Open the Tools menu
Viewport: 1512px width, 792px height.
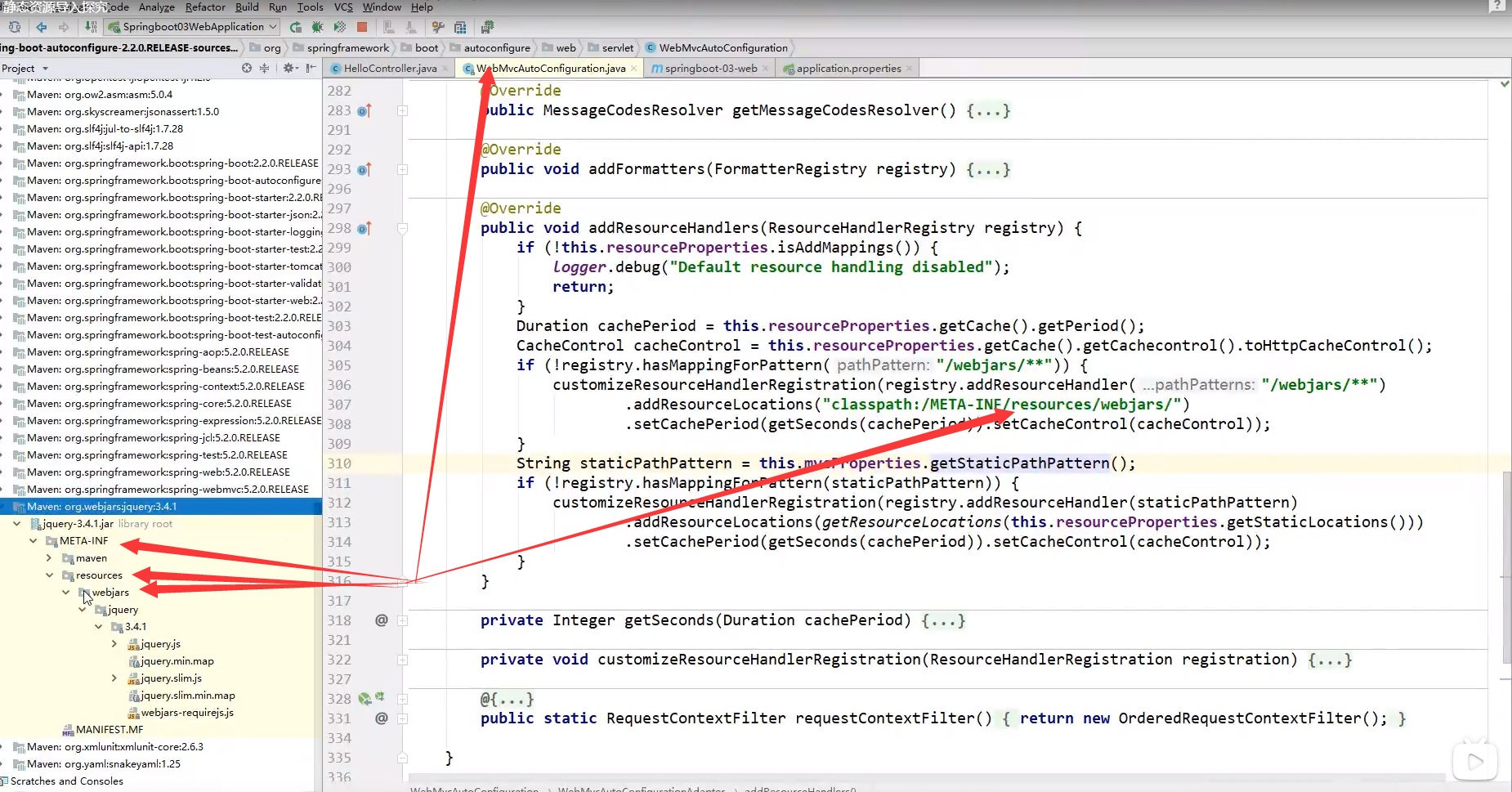tap(310, 7)
